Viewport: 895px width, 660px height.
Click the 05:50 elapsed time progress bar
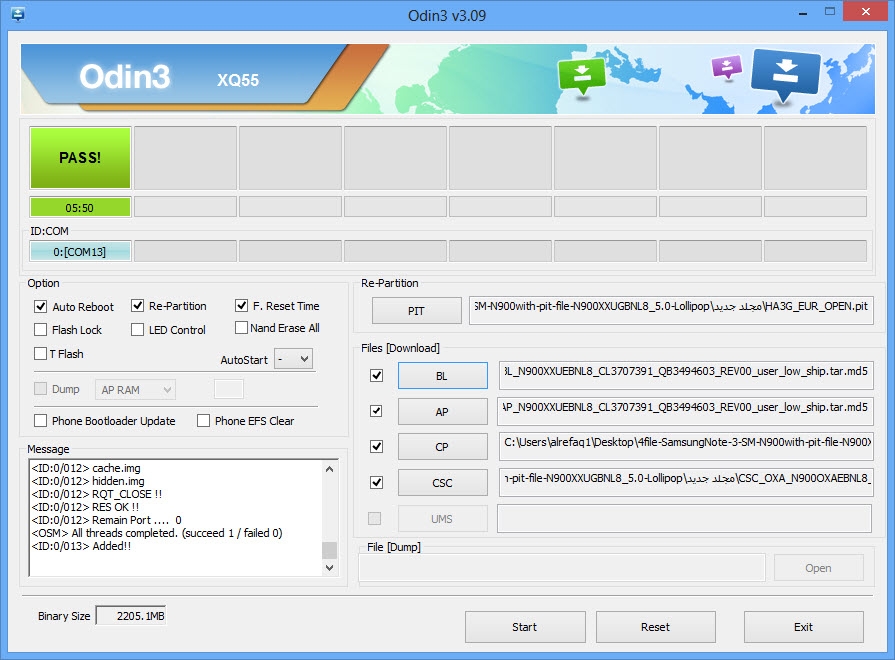[x=80, y=207]
